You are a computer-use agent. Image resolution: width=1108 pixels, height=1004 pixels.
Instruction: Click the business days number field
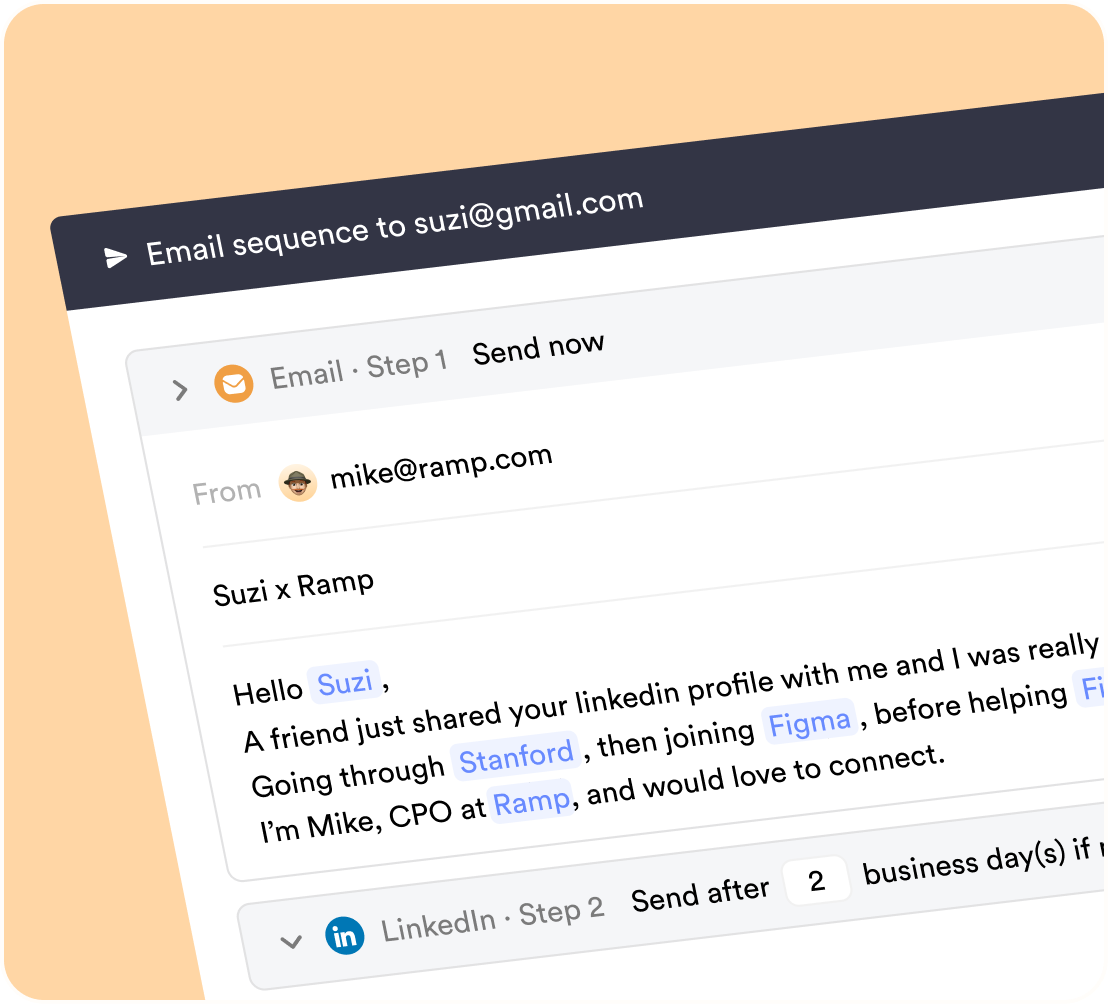(817, 881)
